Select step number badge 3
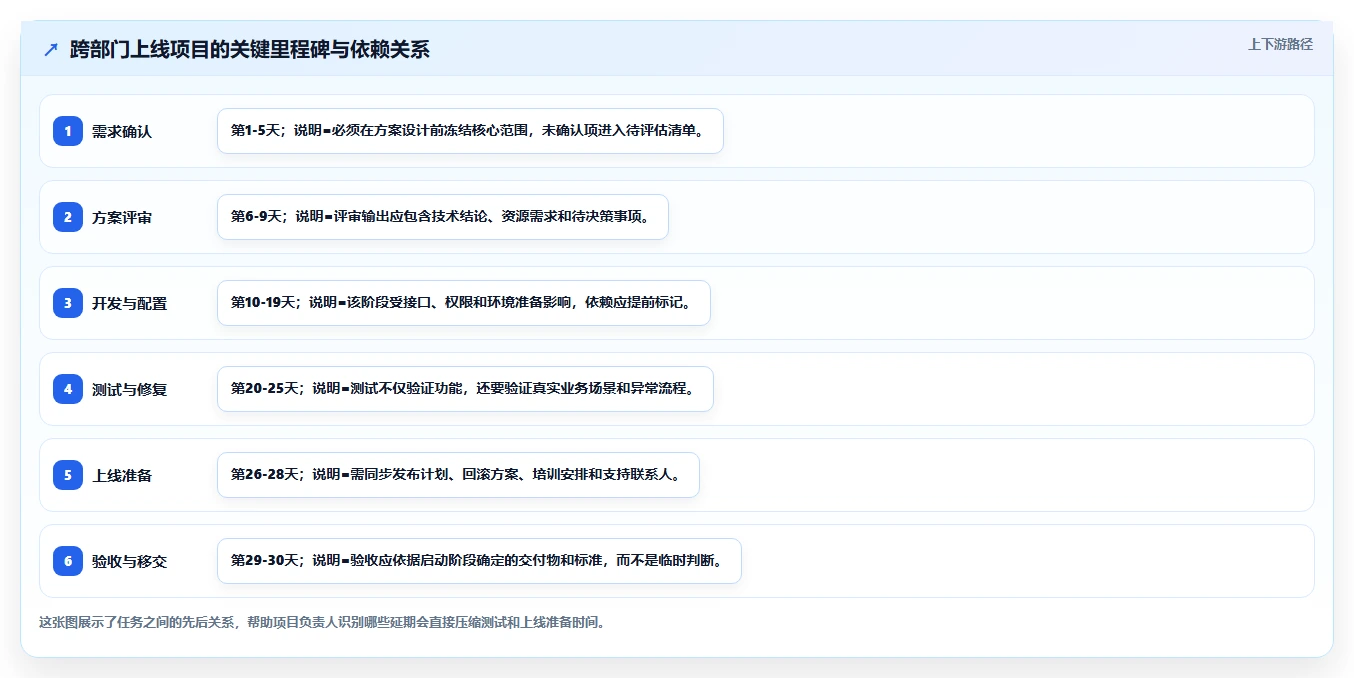The height and width of the screenshot is (678, 1354). [68, 303]
